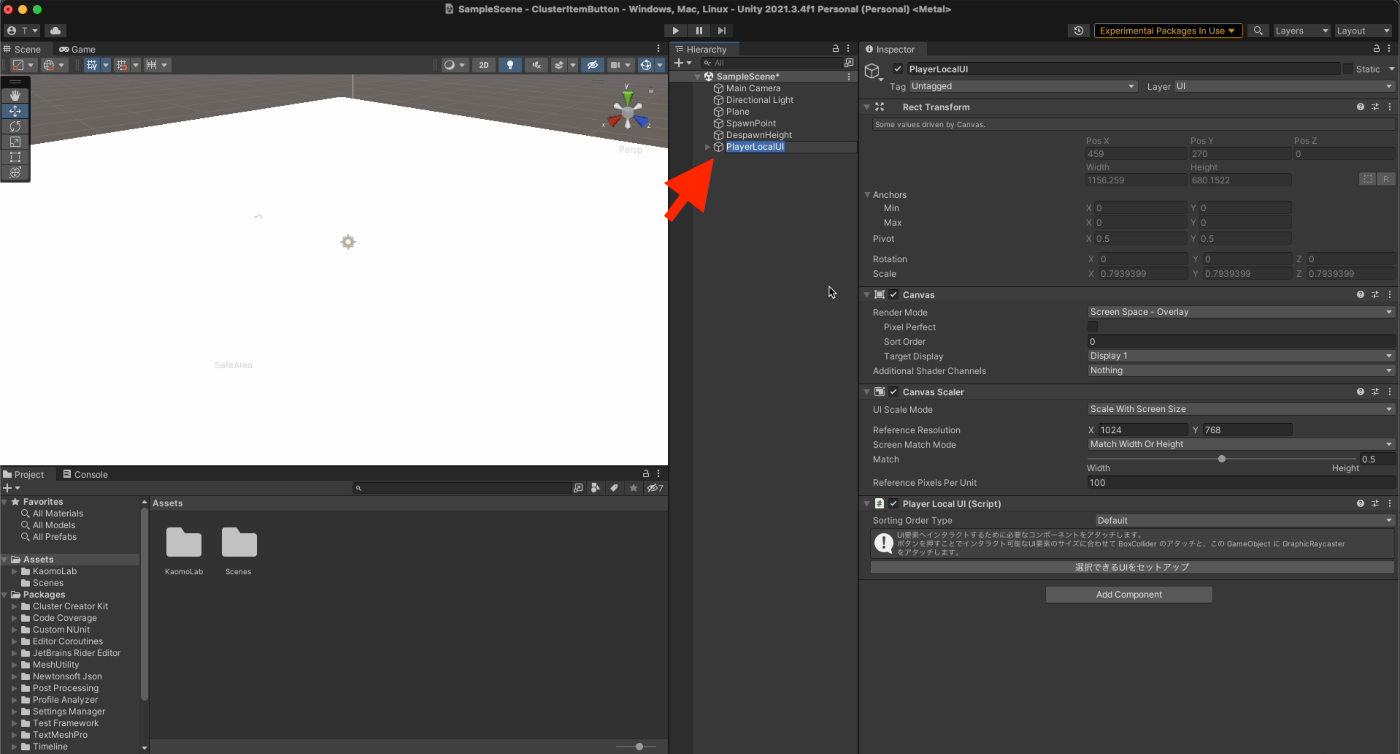Open Experimental Packages In Use dropdown
Viewport: 1400px width, 754px height.
[1168, 31]
